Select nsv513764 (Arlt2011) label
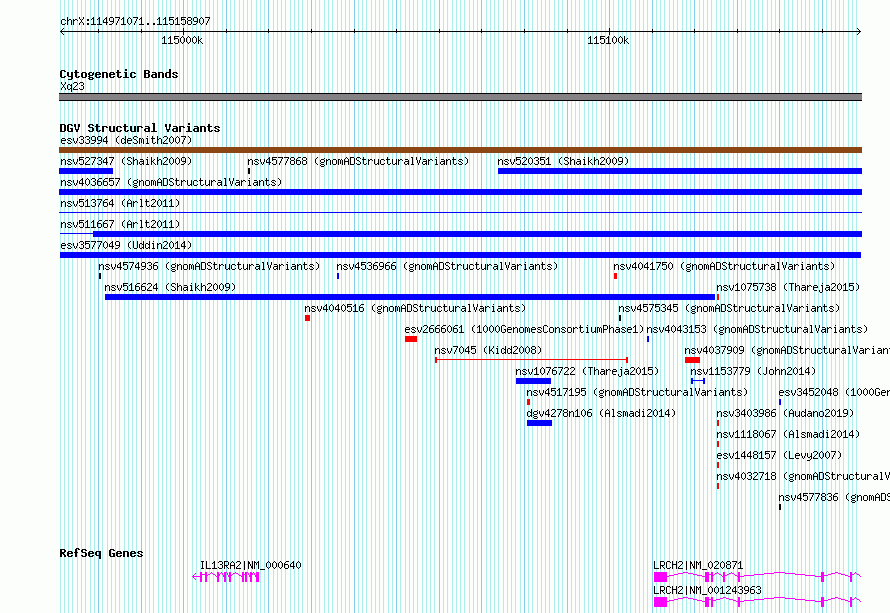Image resolution: width=890 pixels, height=613 pixels. [120, 203]
